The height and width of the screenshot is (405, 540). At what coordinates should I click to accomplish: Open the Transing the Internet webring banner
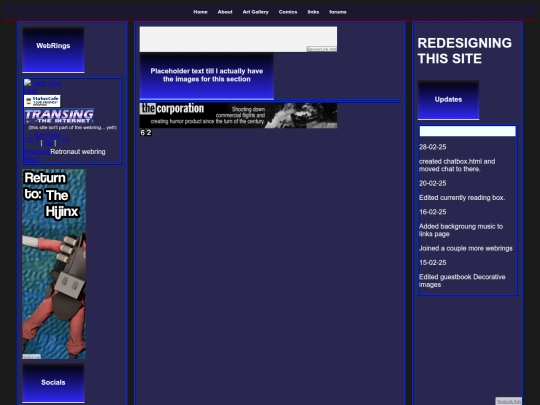click(x=59, y=116)
